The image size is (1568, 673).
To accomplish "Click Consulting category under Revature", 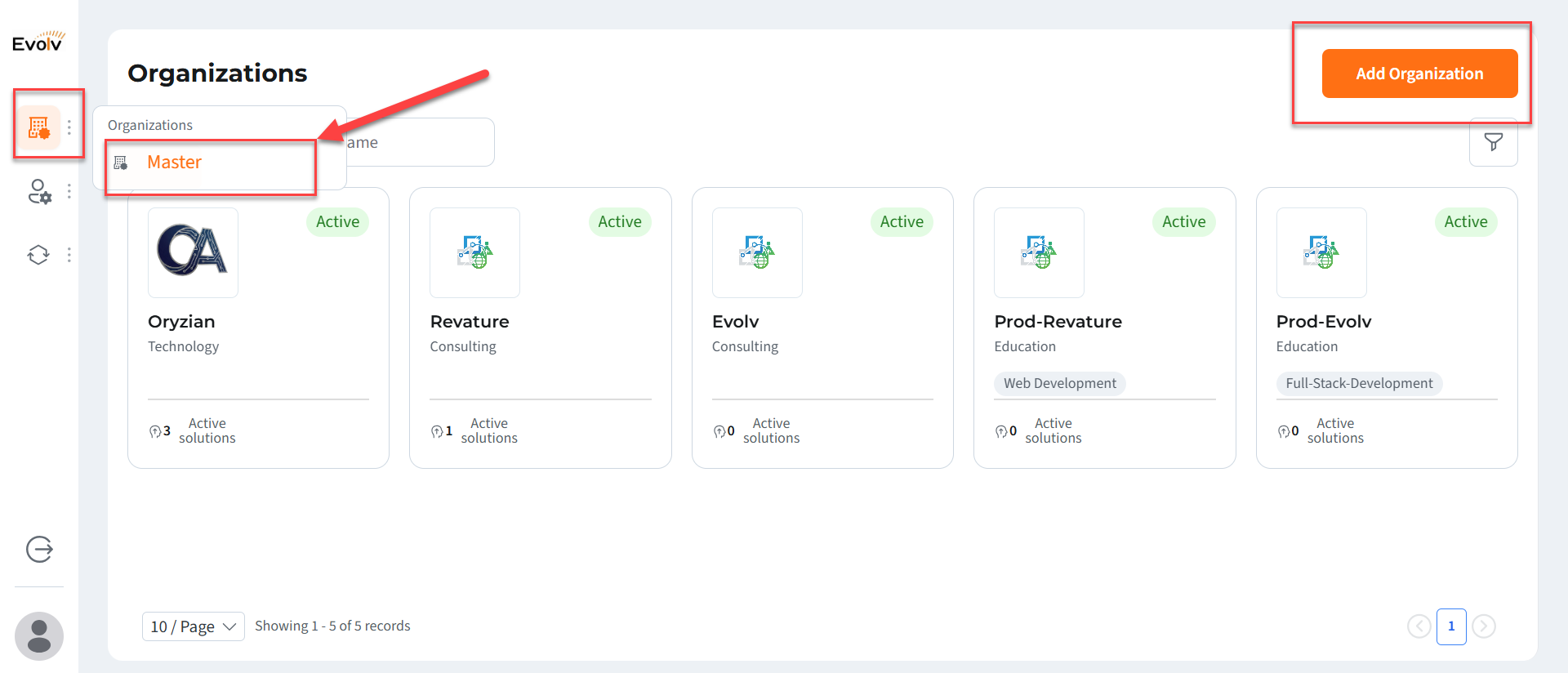I will point(463,346).
